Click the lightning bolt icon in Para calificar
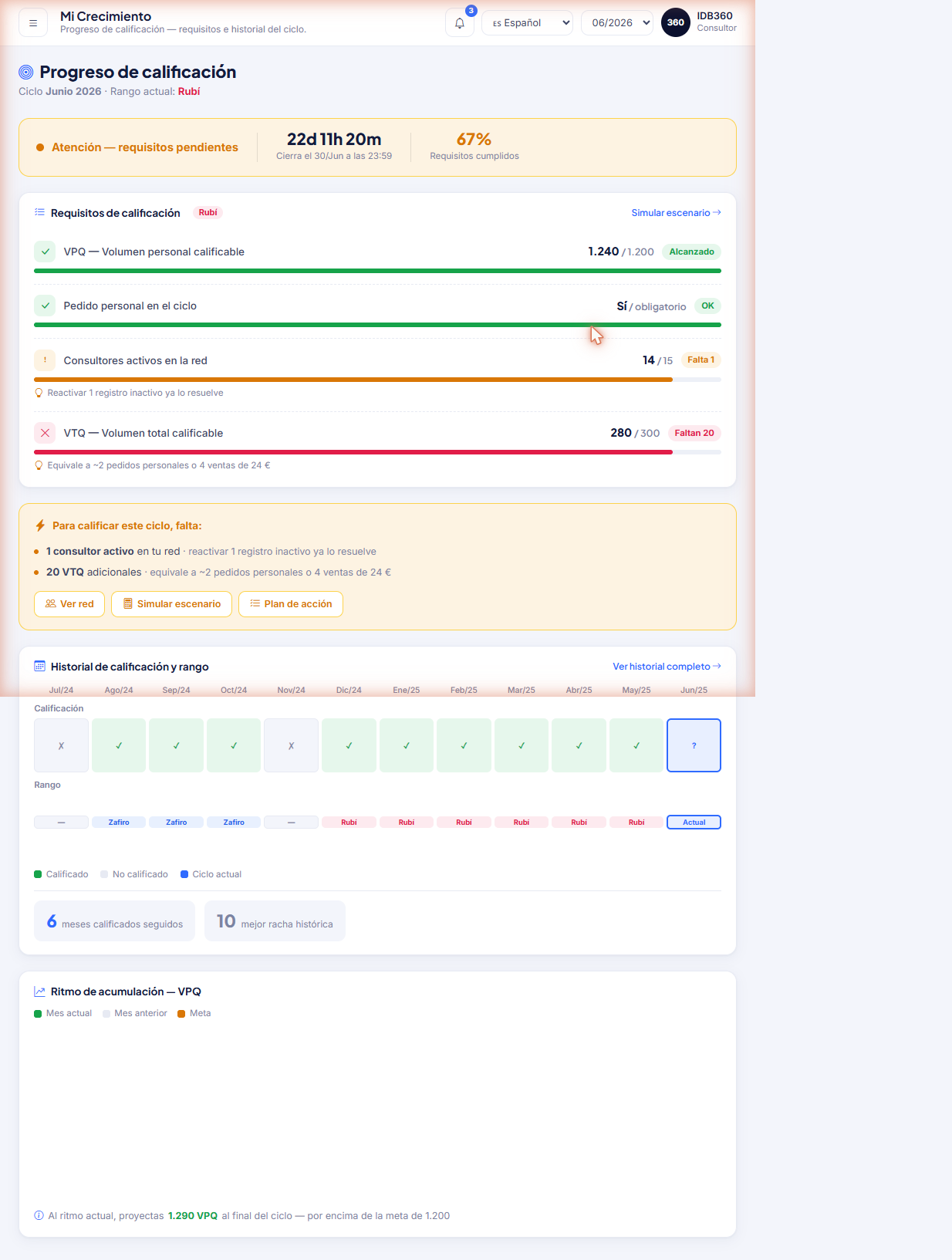The height and width of the screenshot is (1260, 952). coord(41,525)
